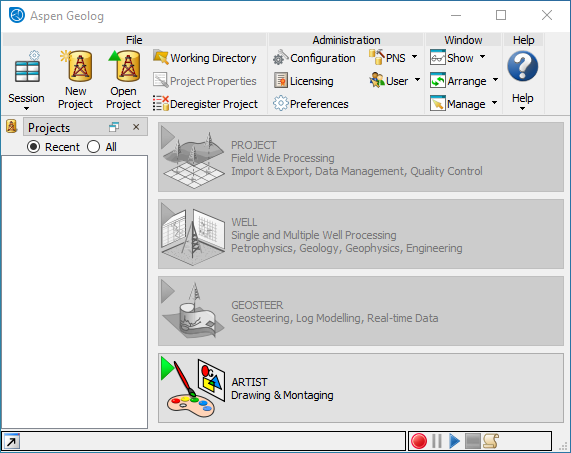Screen dimensions: 571x453
Task: Click the Open Project derrick icon
Action: click(x=124, y=66)
